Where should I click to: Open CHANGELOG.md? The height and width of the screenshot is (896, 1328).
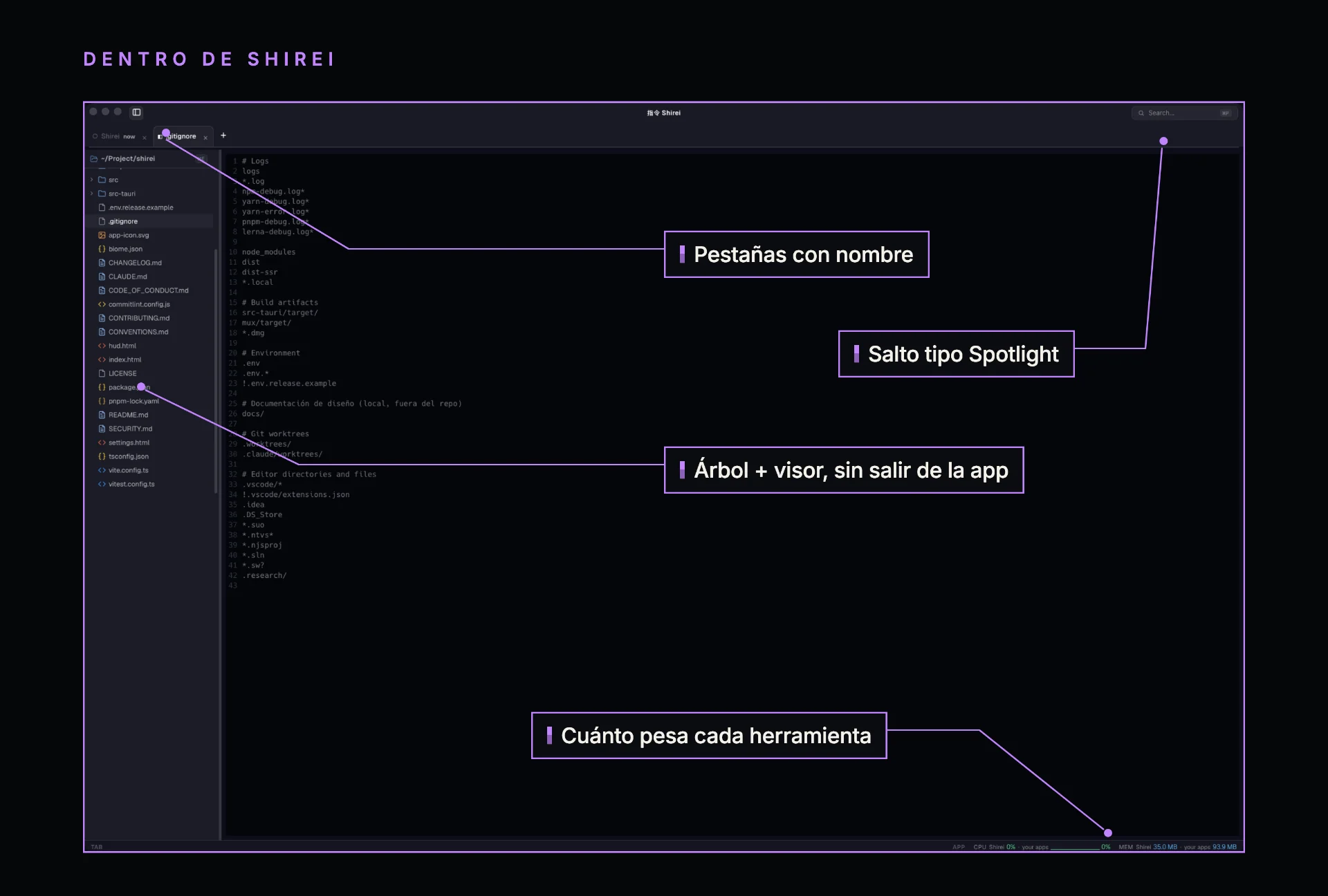pos(135,263)
